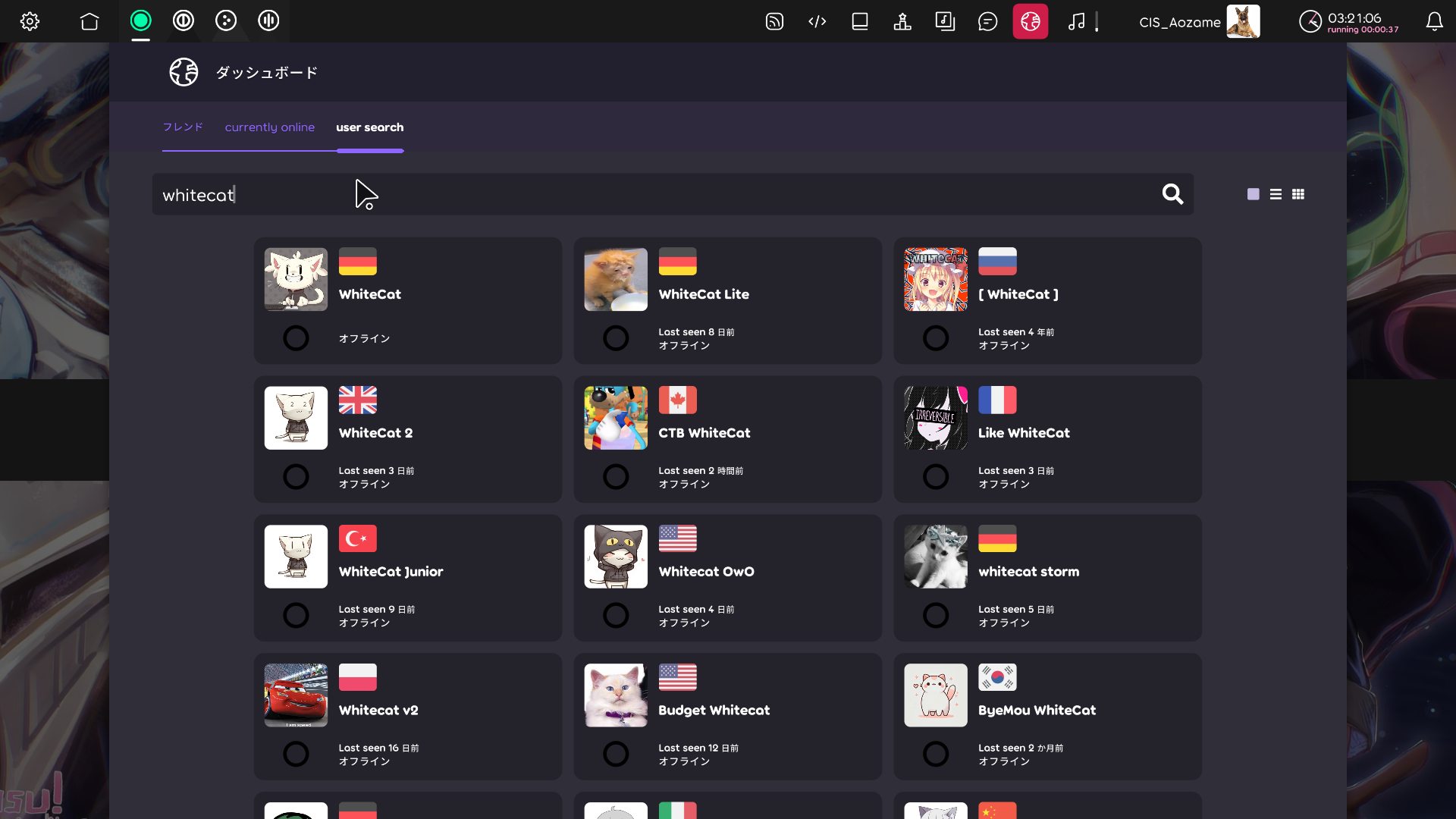Screen dimensions: 1456x819
Task: Click the Polish flag on Whitecat v2
Action: (x=358, y=677)
